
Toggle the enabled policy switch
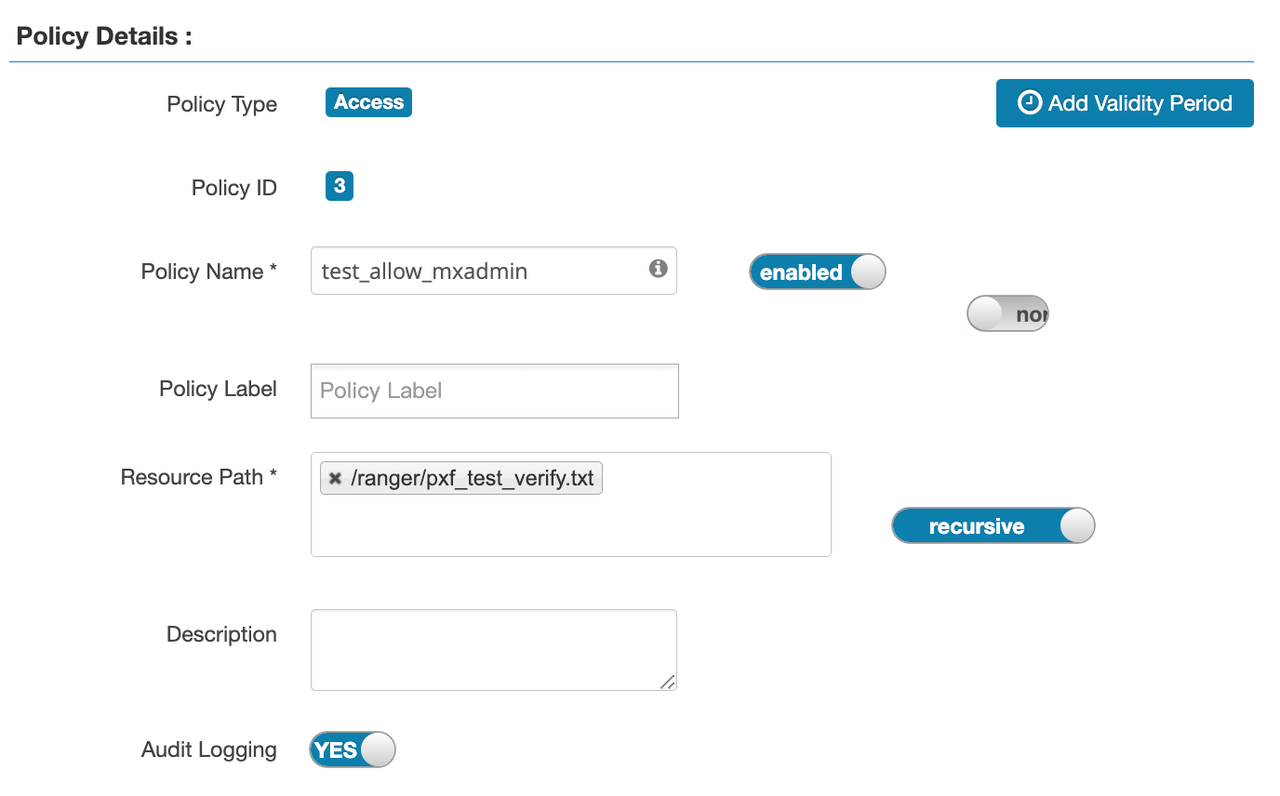[x=817, y=272]
